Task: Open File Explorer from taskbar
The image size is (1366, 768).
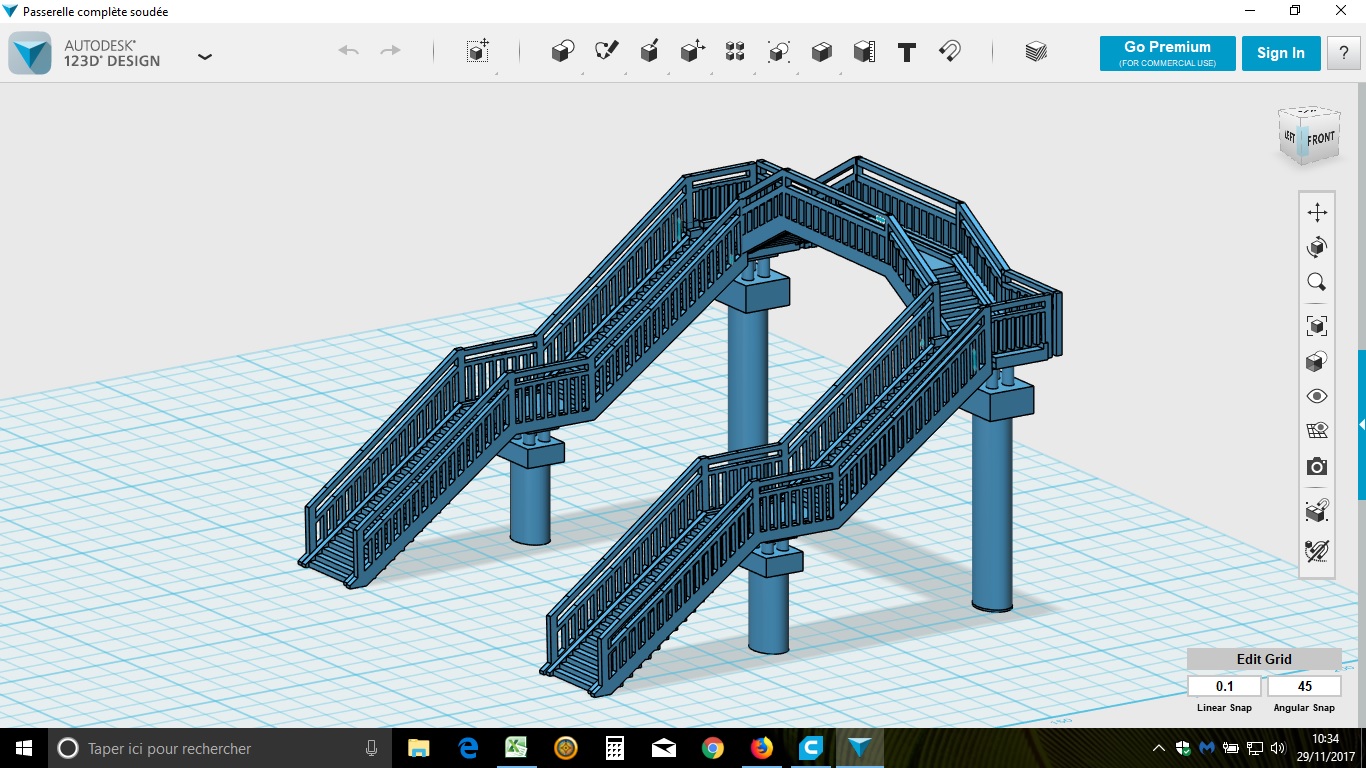Action: pos(419,748)
